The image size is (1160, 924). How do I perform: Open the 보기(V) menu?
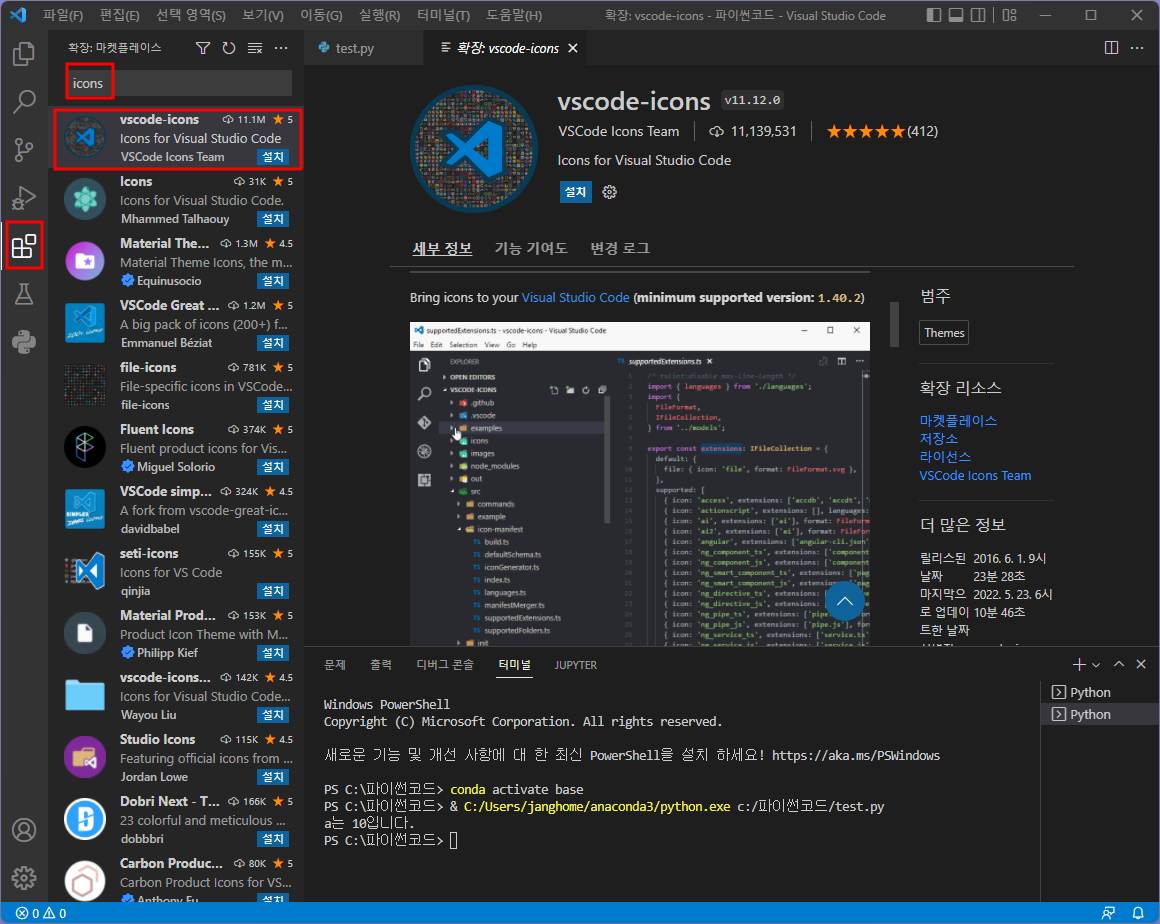click(263, 15)
